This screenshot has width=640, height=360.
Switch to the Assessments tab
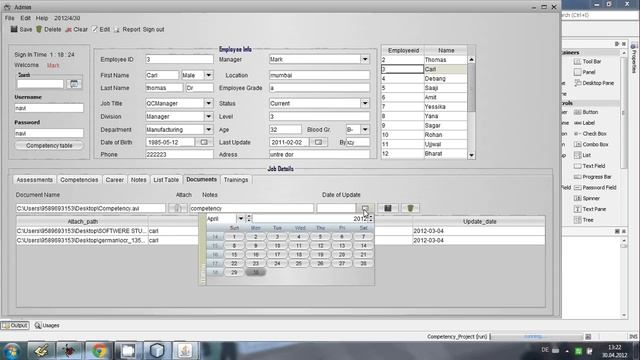tap(34, 180)
